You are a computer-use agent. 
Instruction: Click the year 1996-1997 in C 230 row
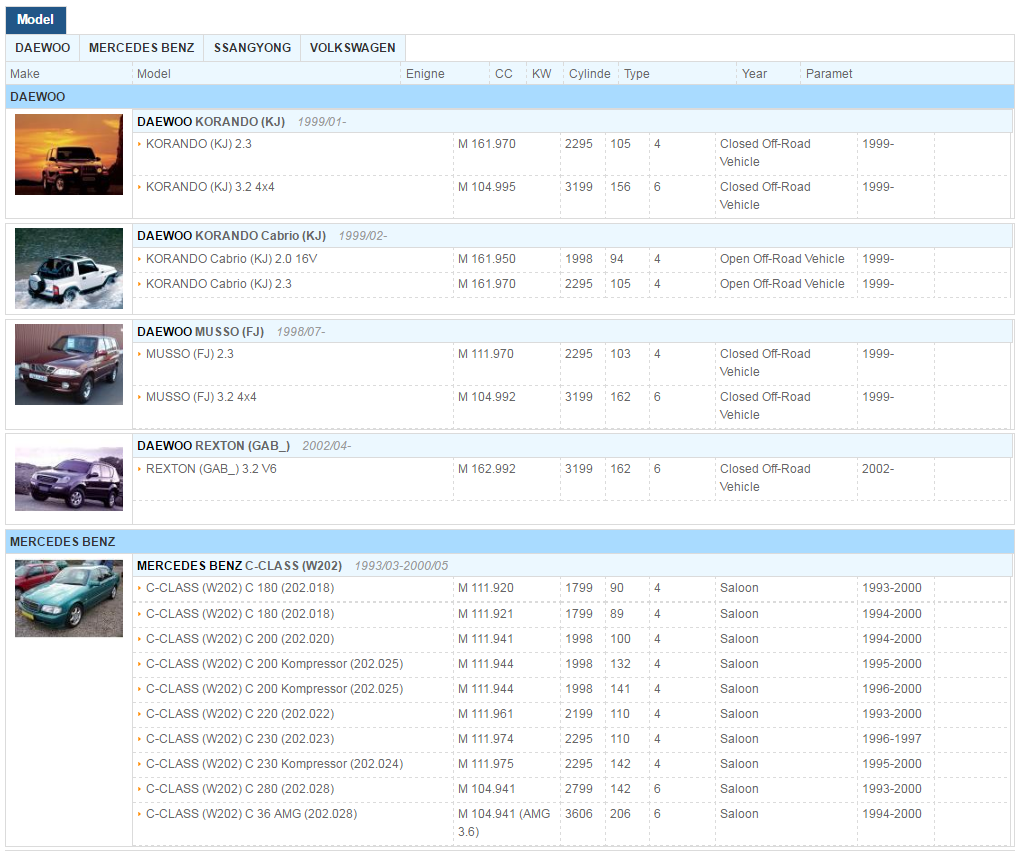tap(892, 739)
